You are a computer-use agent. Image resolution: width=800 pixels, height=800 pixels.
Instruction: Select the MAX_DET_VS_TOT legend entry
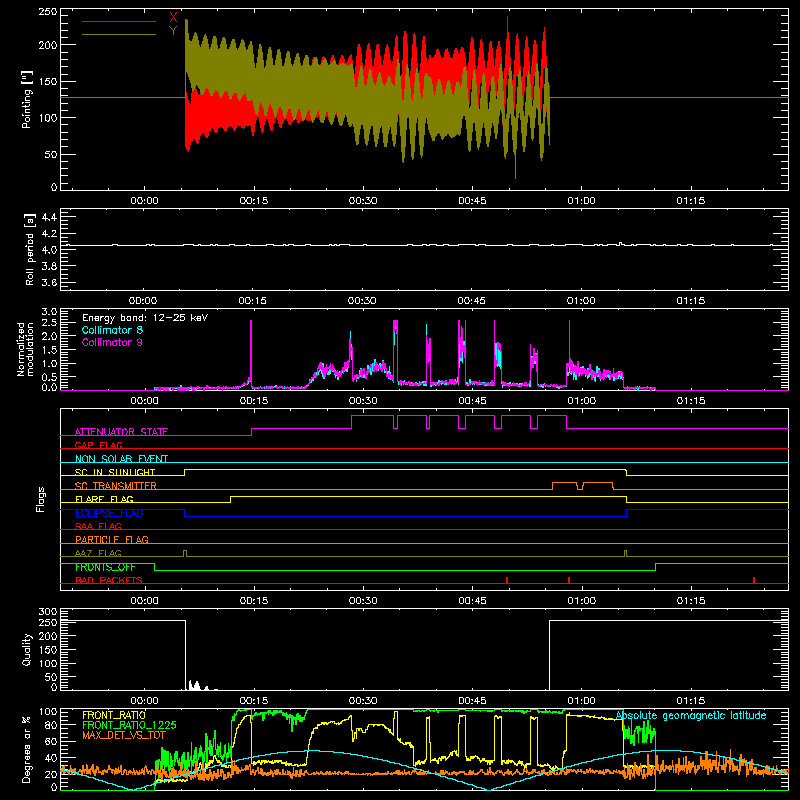pyautogui.click(x=124, y=735)
